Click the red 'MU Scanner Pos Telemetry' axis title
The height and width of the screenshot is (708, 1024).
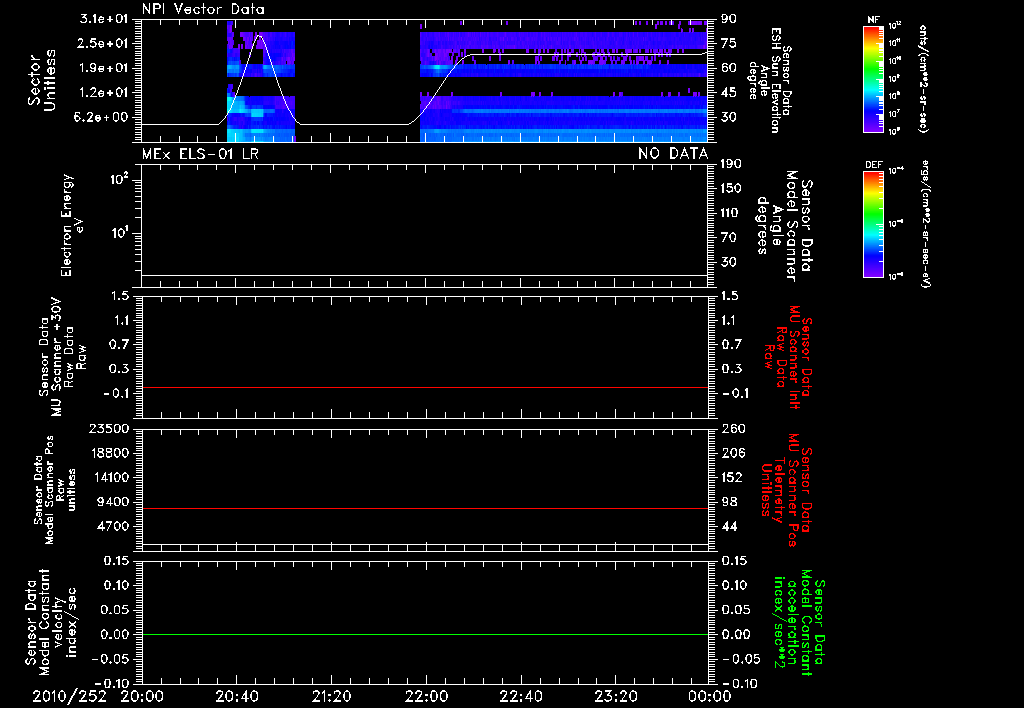click(x=787, y=490)
